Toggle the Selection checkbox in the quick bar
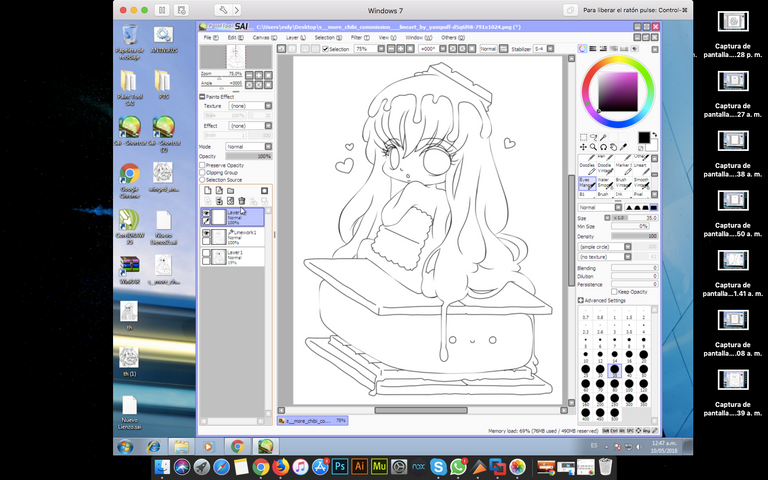This screenshot has height=480, width=768. click(326, 49)
